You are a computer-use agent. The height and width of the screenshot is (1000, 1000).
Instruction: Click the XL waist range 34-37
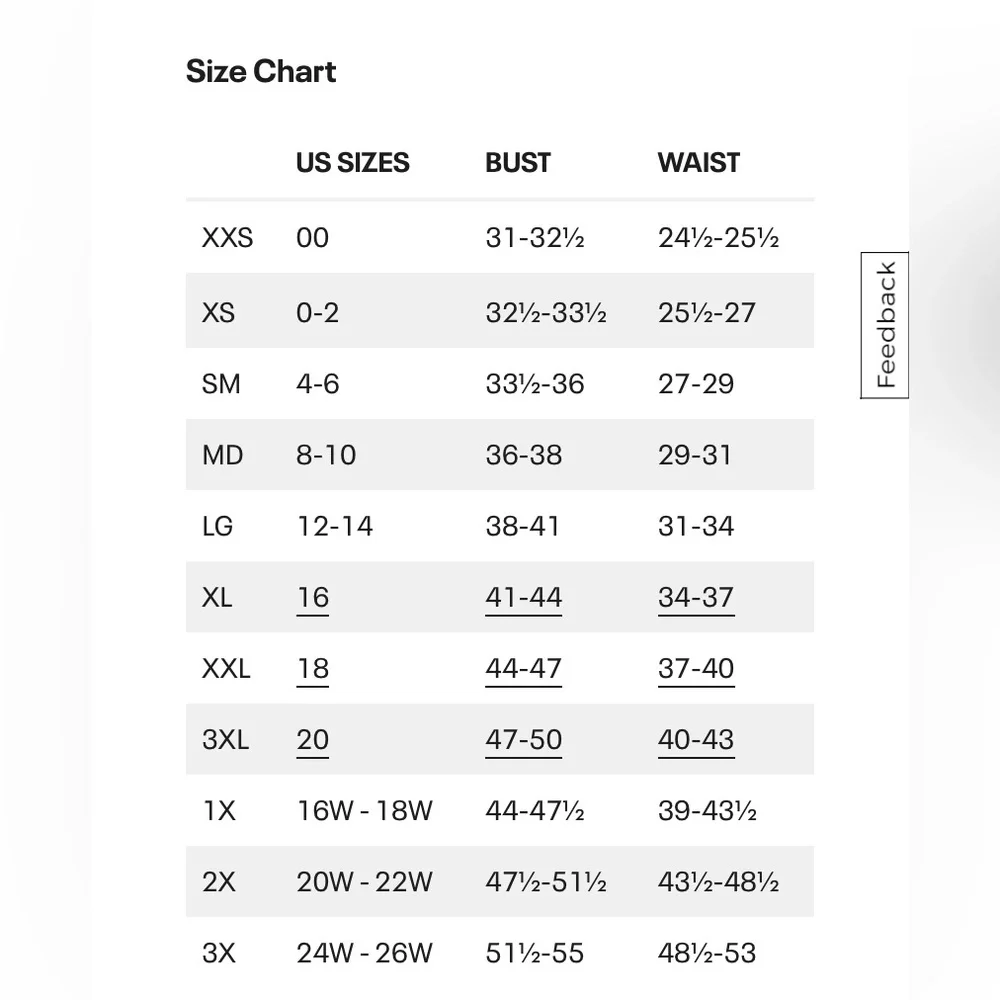(x=696, y=597)
